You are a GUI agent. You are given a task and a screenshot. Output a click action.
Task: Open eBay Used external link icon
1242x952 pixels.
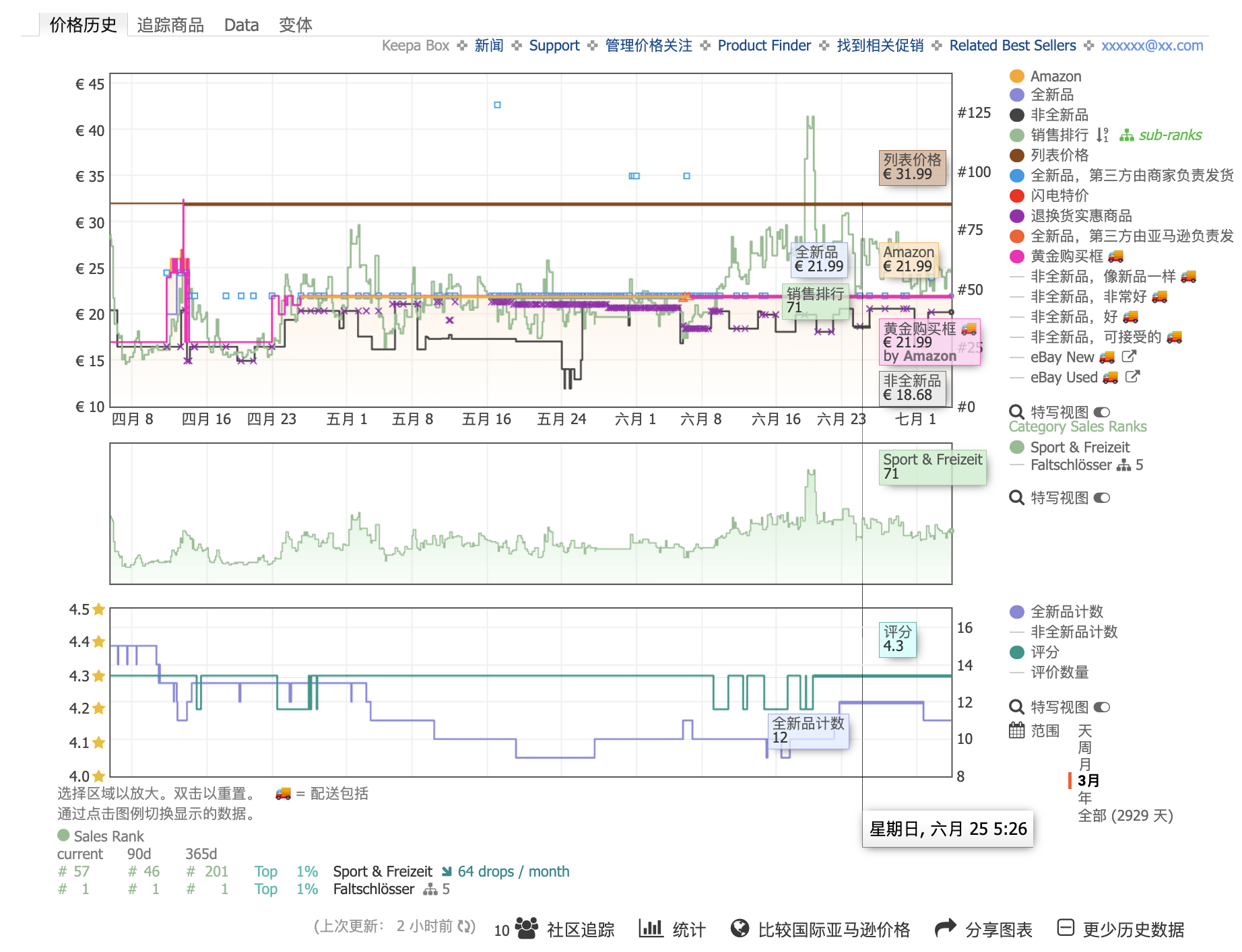[1132, 376]
